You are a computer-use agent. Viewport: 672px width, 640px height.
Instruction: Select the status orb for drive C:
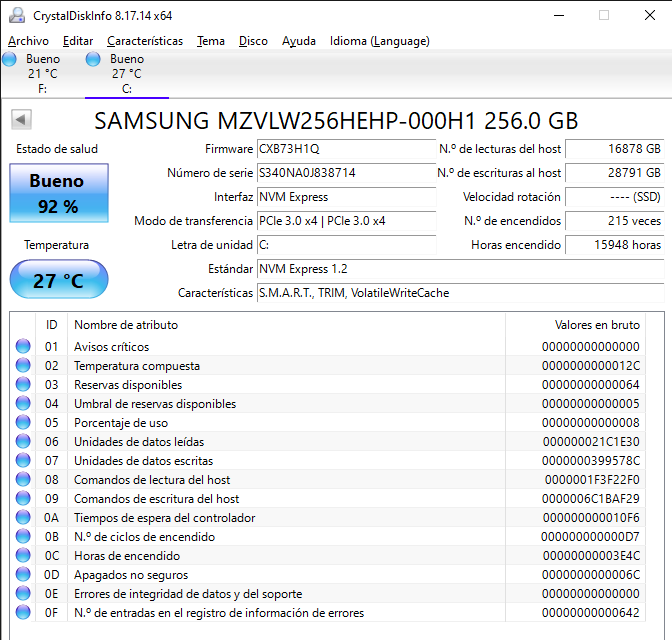[94, 60]
